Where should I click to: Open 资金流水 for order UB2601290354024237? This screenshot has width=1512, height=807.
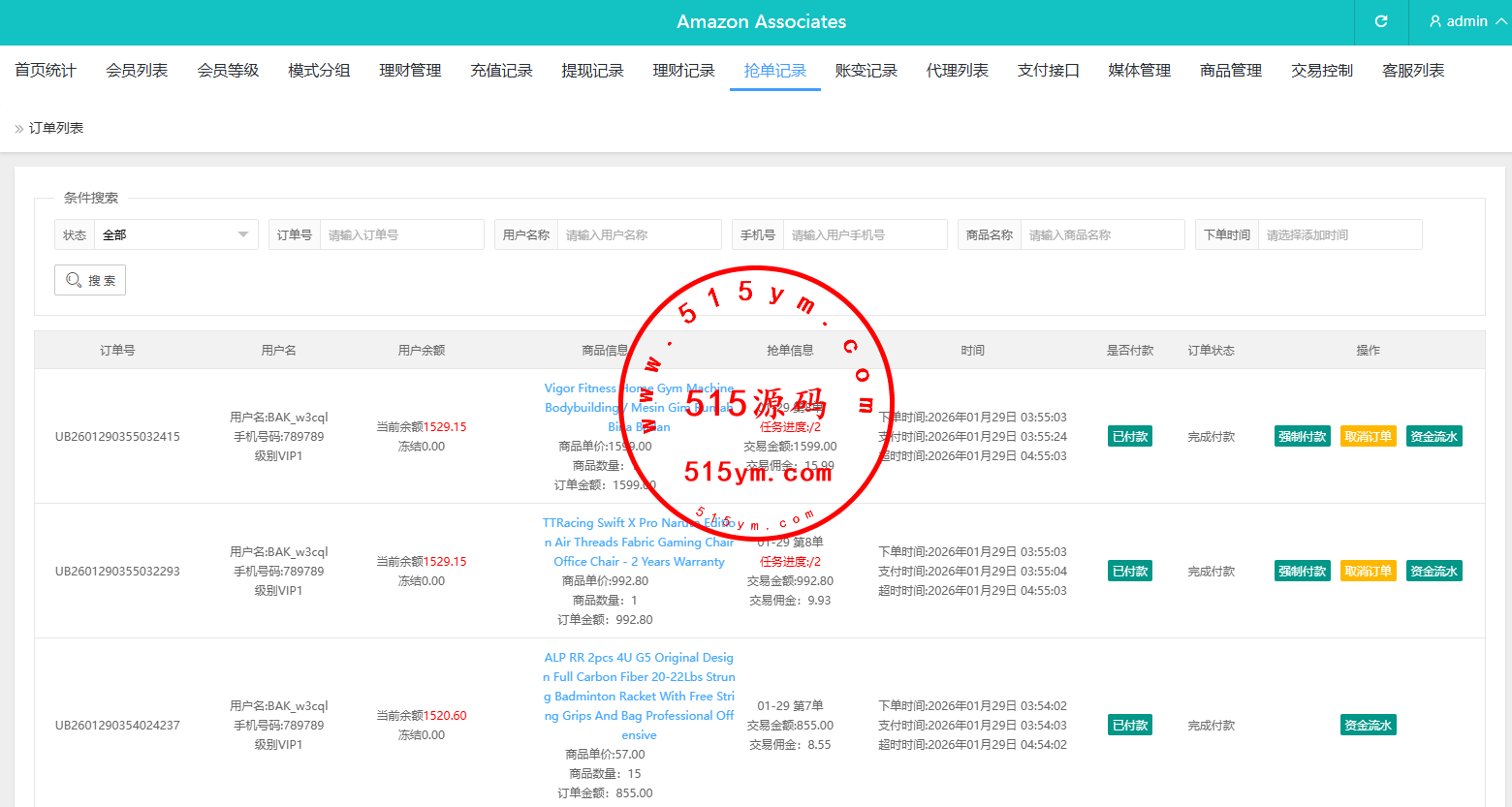tap(1368, 726)
